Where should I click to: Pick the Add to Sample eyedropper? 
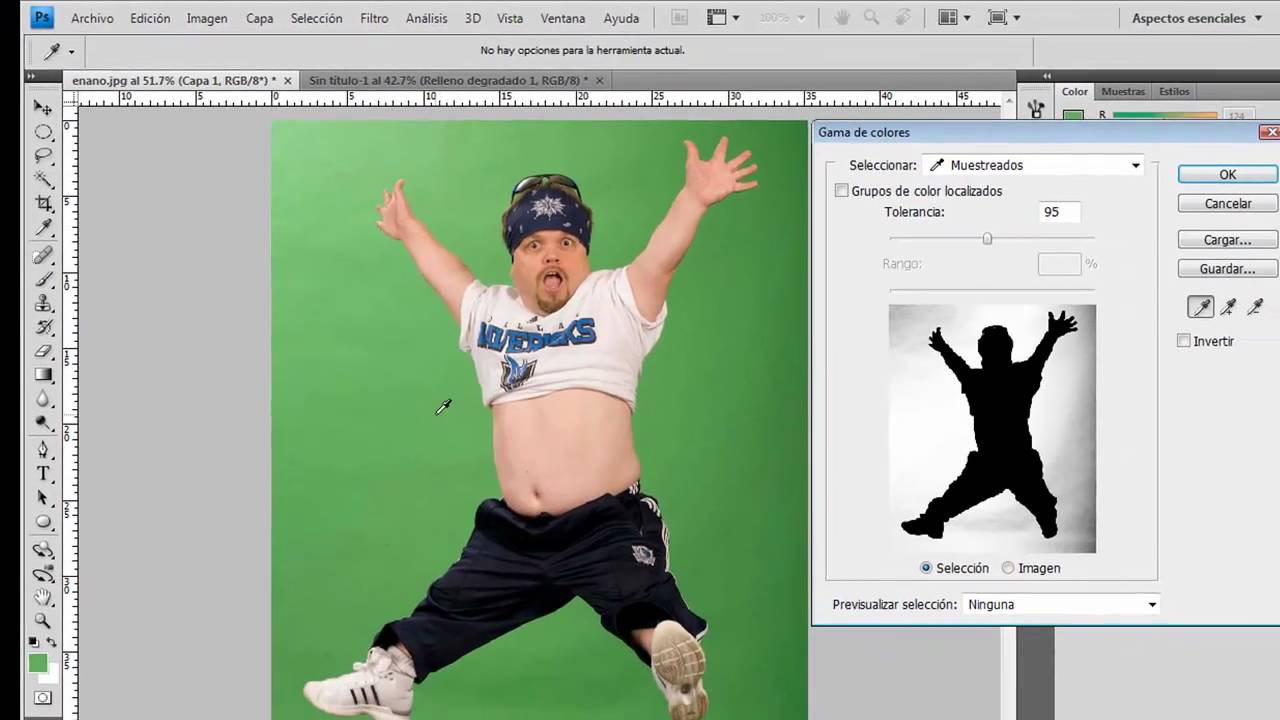tap(1228, 307)
